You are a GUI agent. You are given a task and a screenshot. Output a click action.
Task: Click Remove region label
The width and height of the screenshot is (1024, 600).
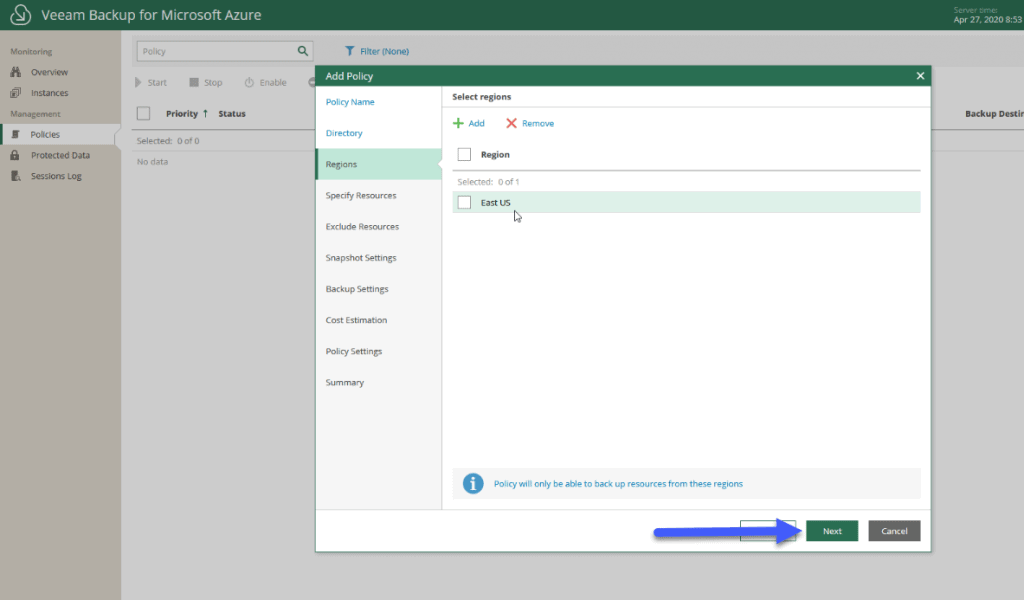538,123
